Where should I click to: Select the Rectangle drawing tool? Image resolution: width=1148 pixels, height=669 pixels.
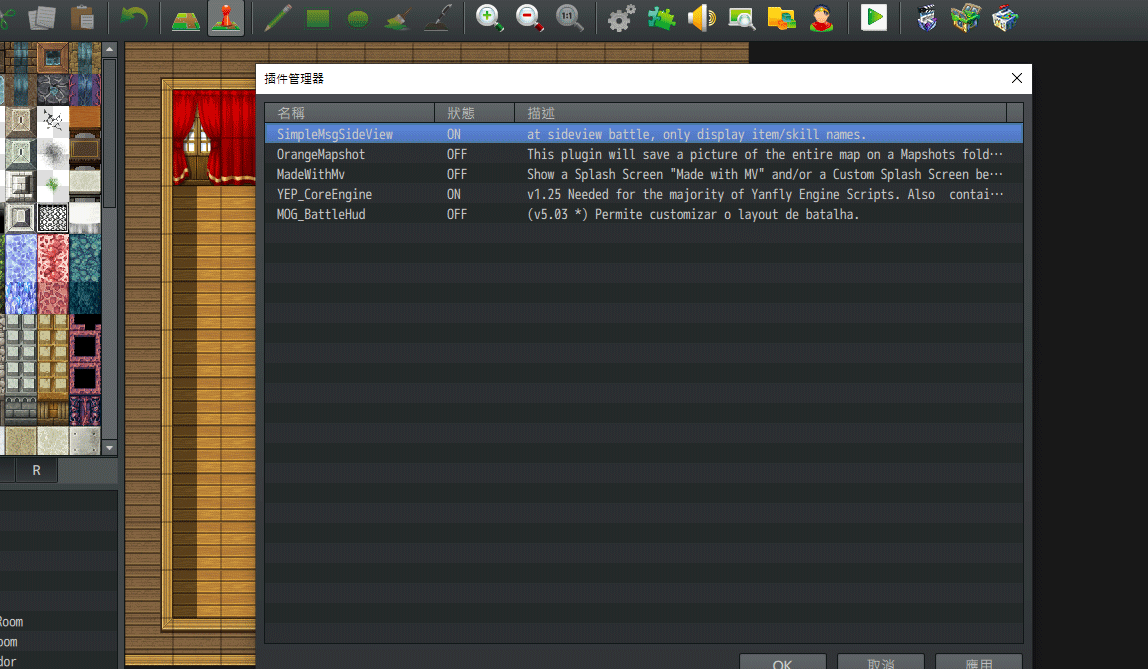[x=318, y=18]
